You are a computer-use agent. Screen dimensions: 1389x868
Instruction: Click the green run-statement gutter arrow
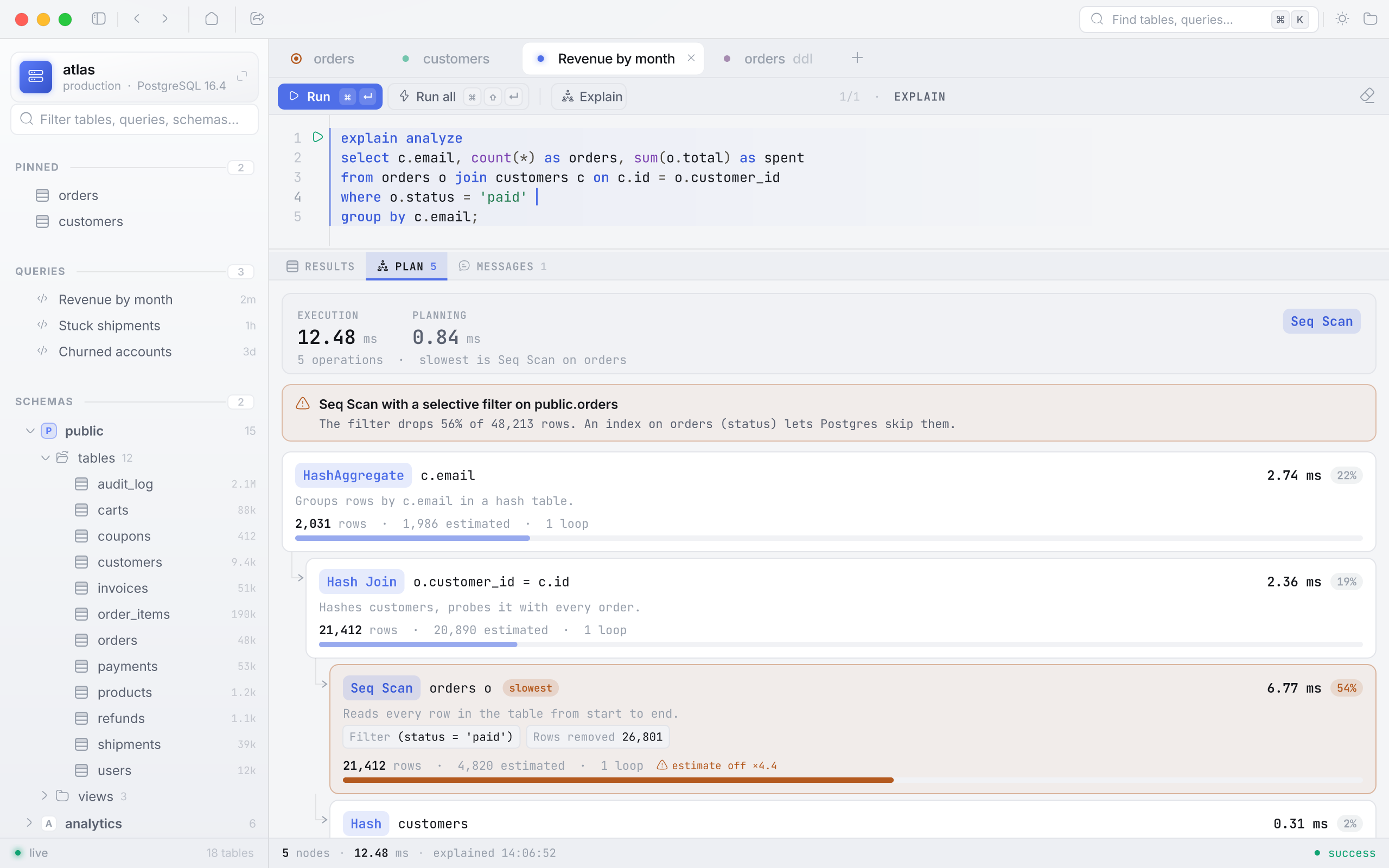pyautogui.click(x=317, y=137)
